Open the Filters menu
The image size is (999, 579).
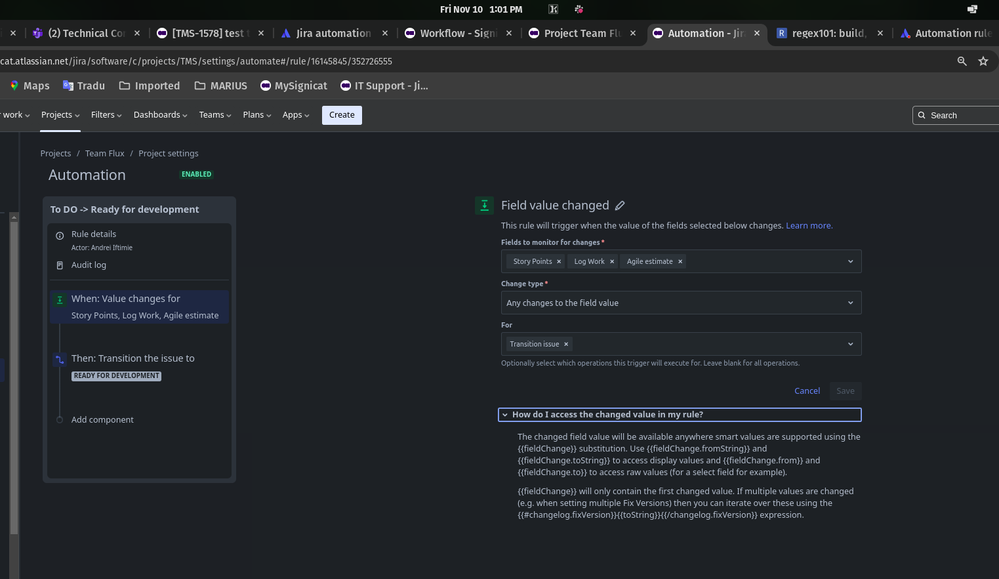106,115
